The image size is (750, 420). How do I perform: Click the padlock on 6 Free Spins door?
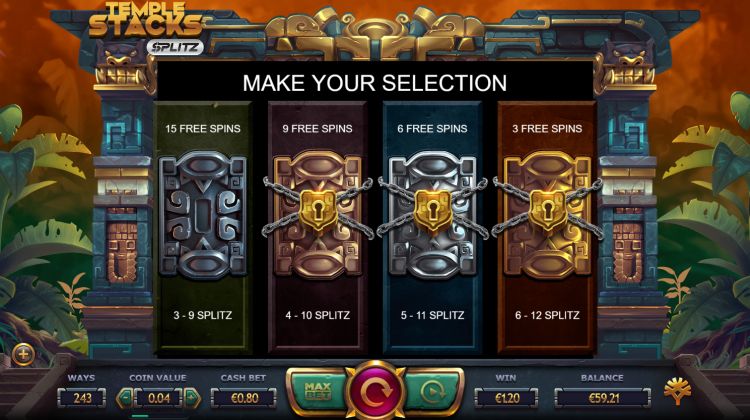(433, 210)
